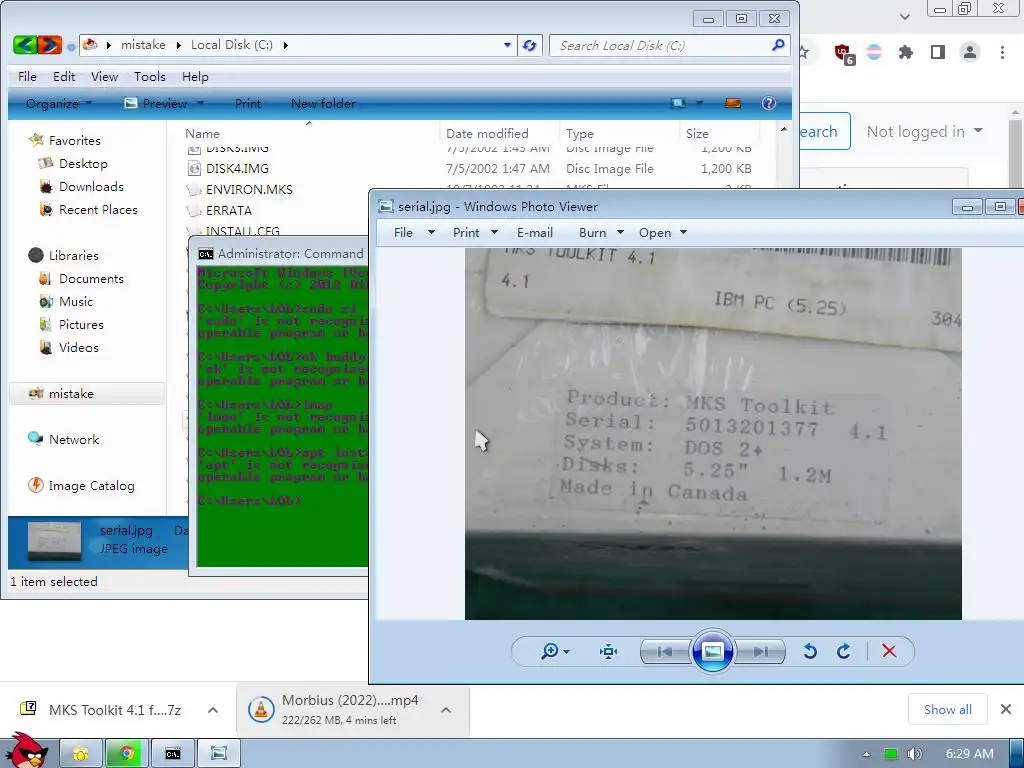Expand Preview button dropdown arrow
Viewport: 1024px width, 768px height.
[200, 103]
